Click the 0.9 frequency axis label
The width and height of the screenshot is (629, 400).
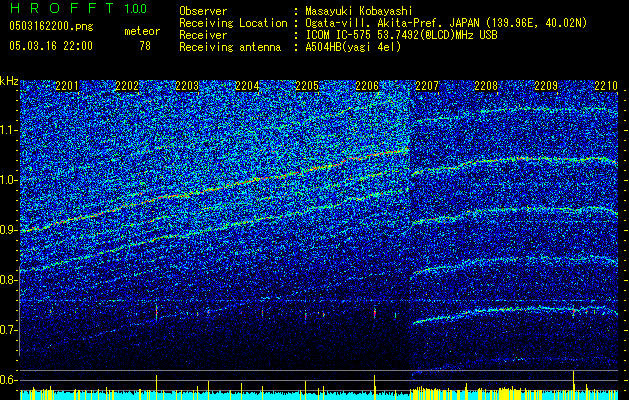pos(9,230)
